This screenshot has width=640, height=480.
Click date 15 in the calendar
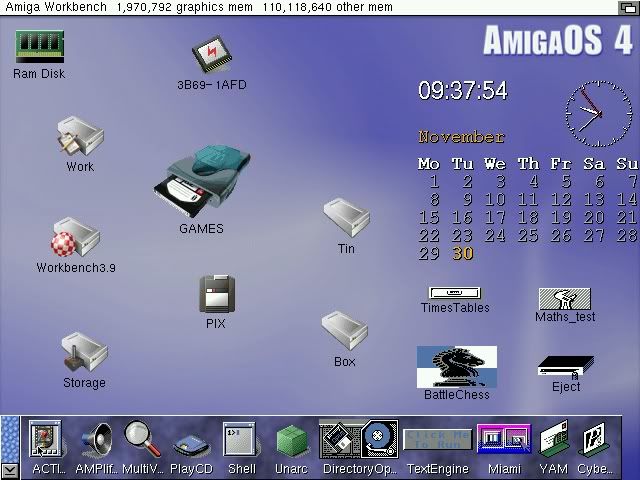(429, 218)
